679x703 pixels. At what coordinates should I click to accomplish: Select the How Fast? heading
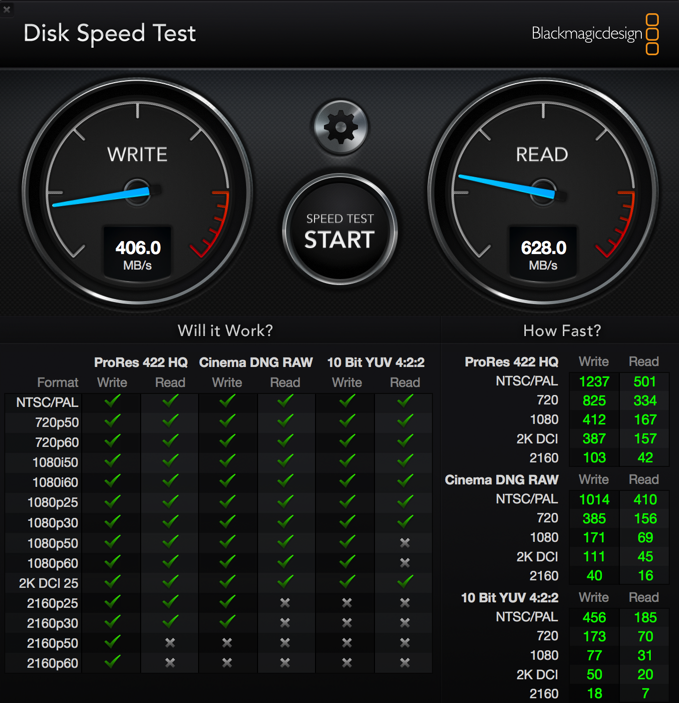pyautogui.click(x=562, y=331)
